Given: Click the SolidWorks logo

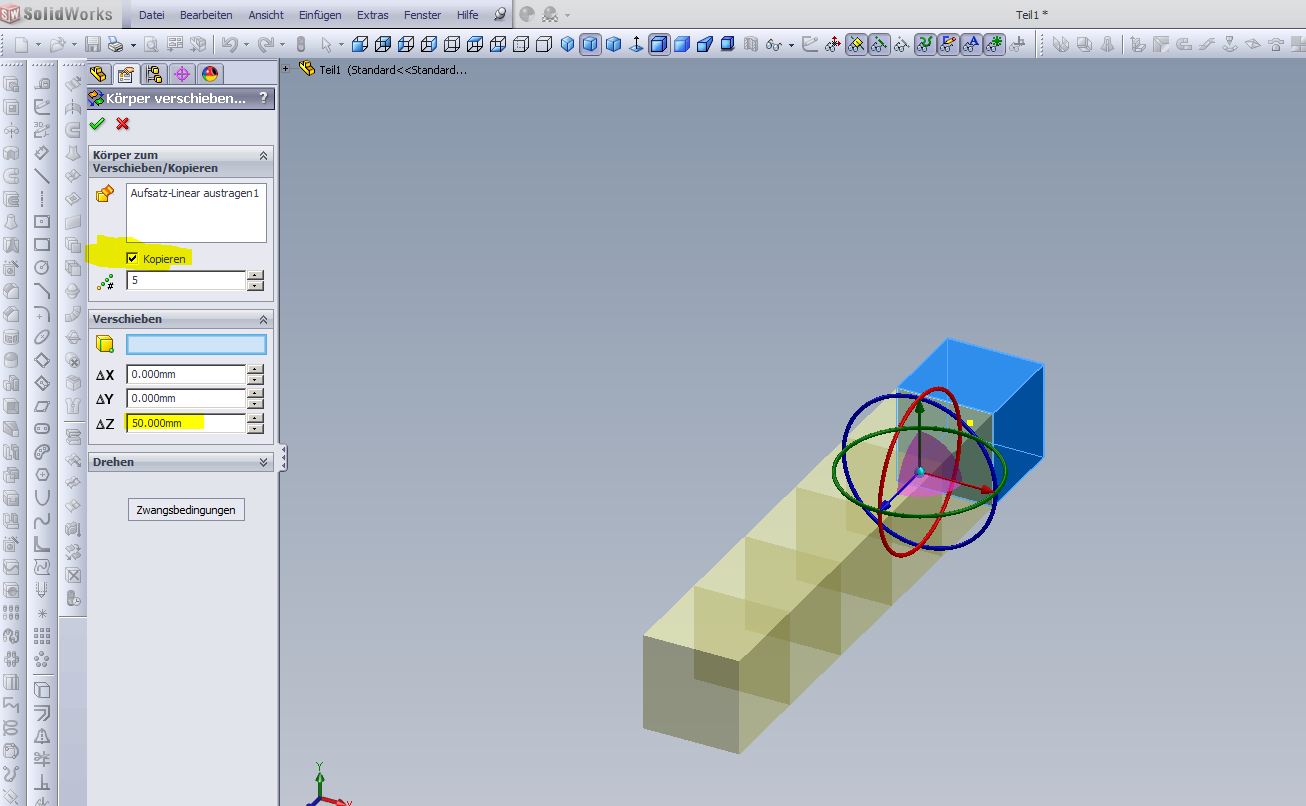Looking at the screenshot, I should click(56, 15).
